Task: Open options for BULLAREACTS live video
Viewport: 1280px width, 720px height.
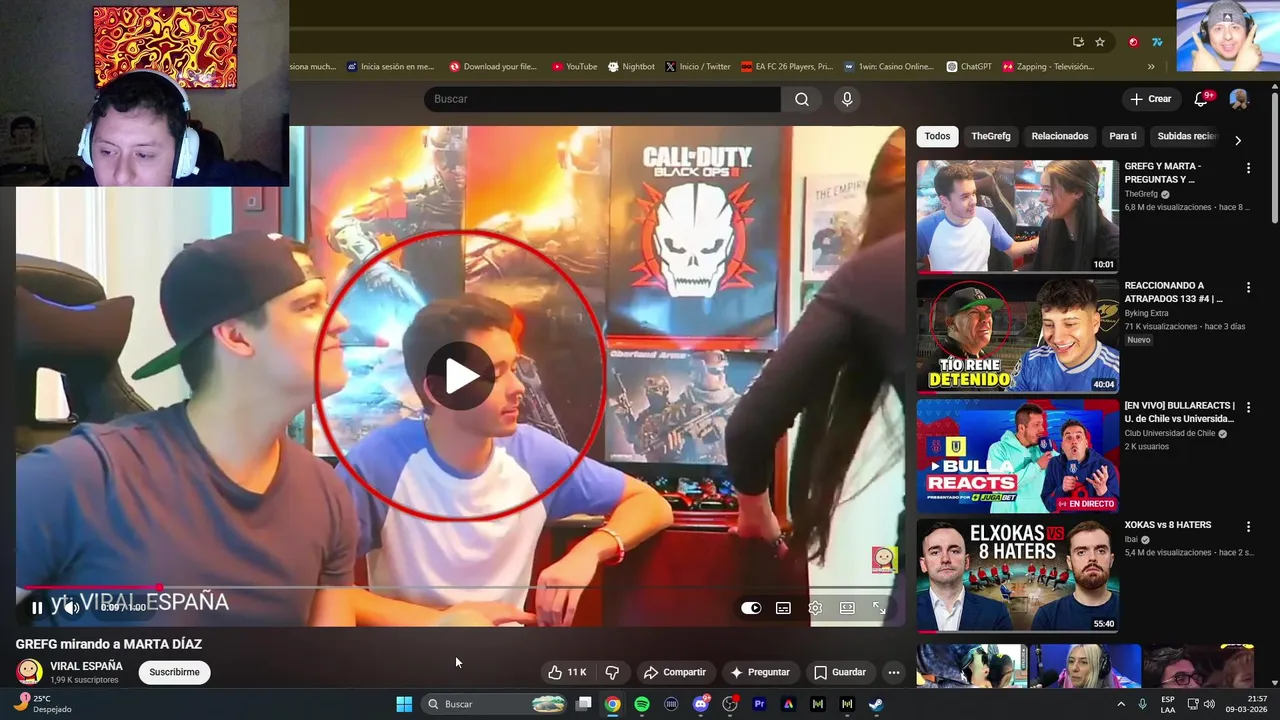Action: [1248, 407]
